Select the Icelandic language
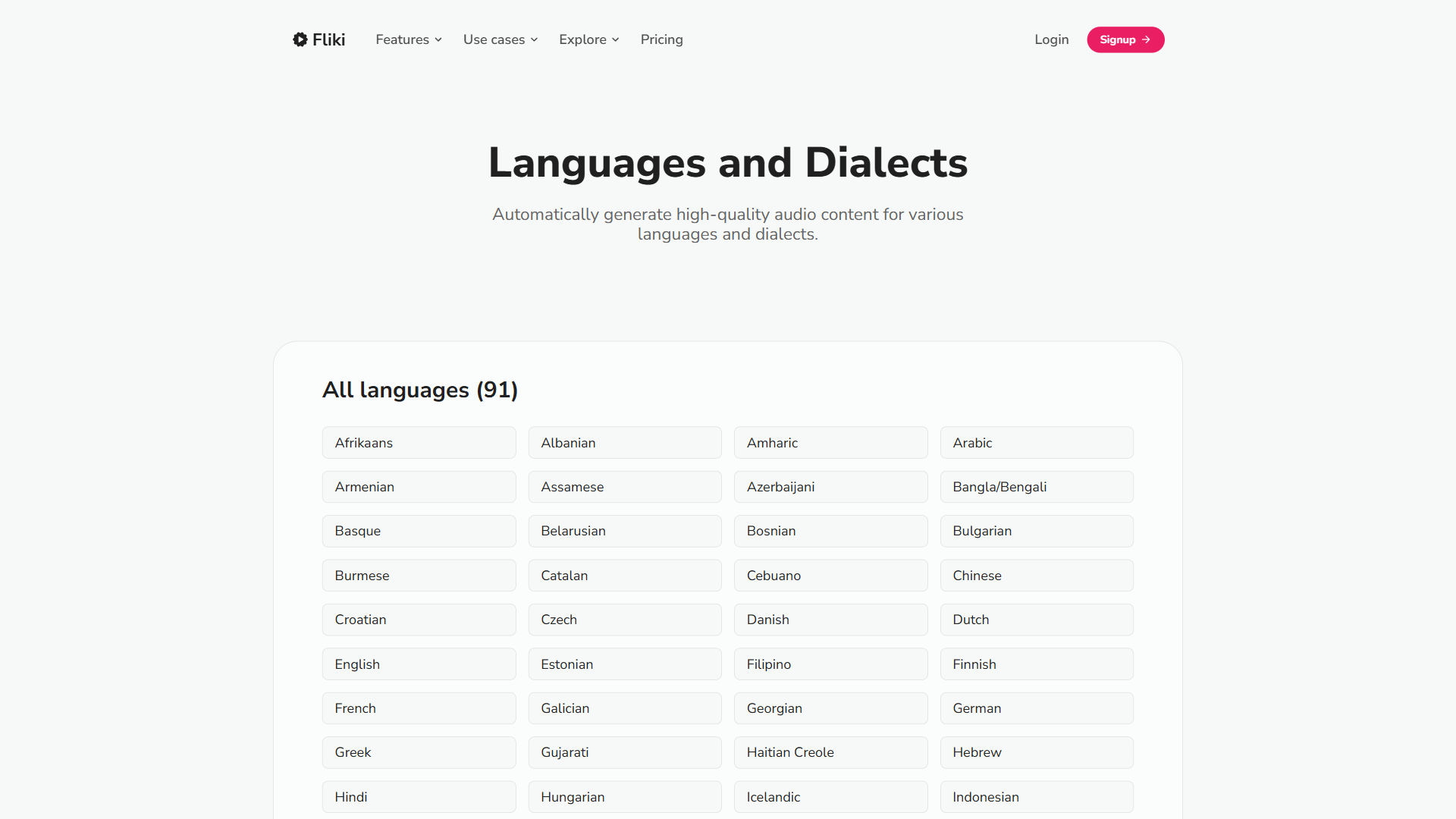 831,797
